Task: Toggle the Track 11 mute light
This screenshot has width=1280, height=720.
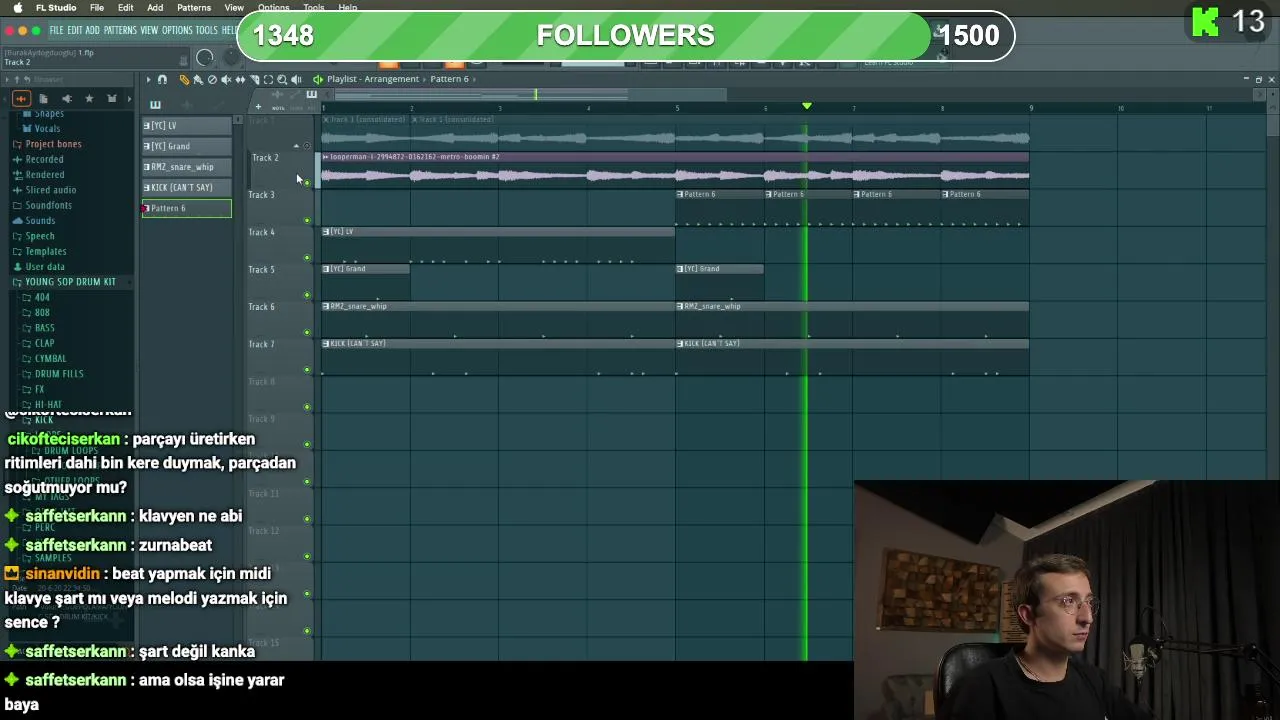Action: (307, 519)
